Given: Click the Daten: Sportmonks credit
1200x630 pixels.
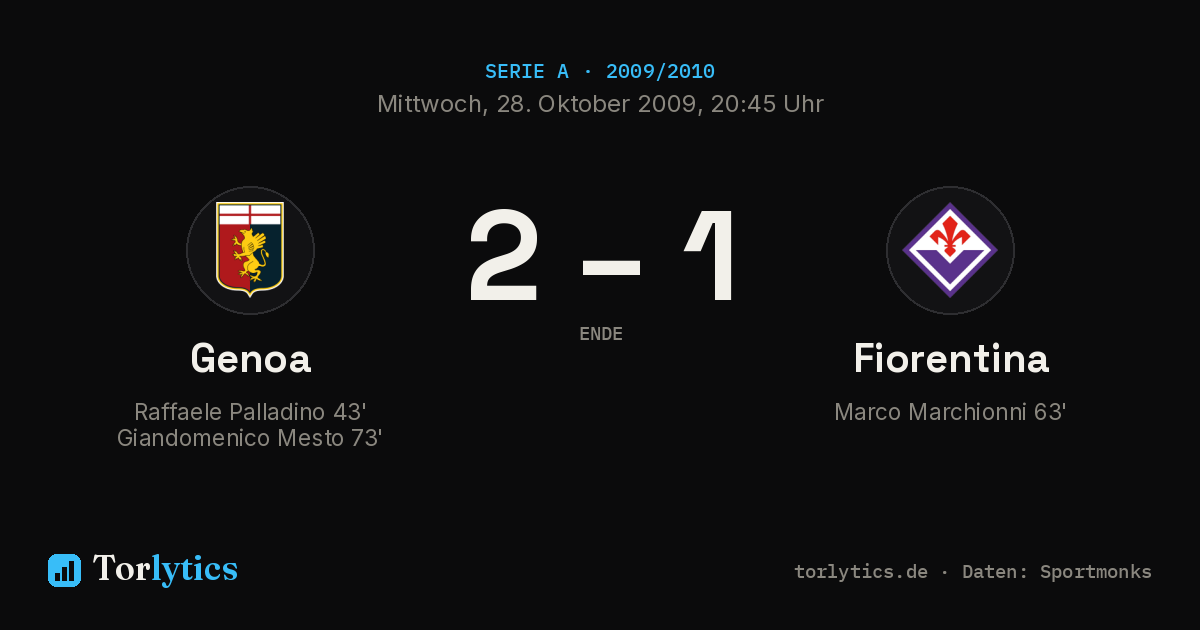Looking at the screenshot, I should tap(1057, 572).
